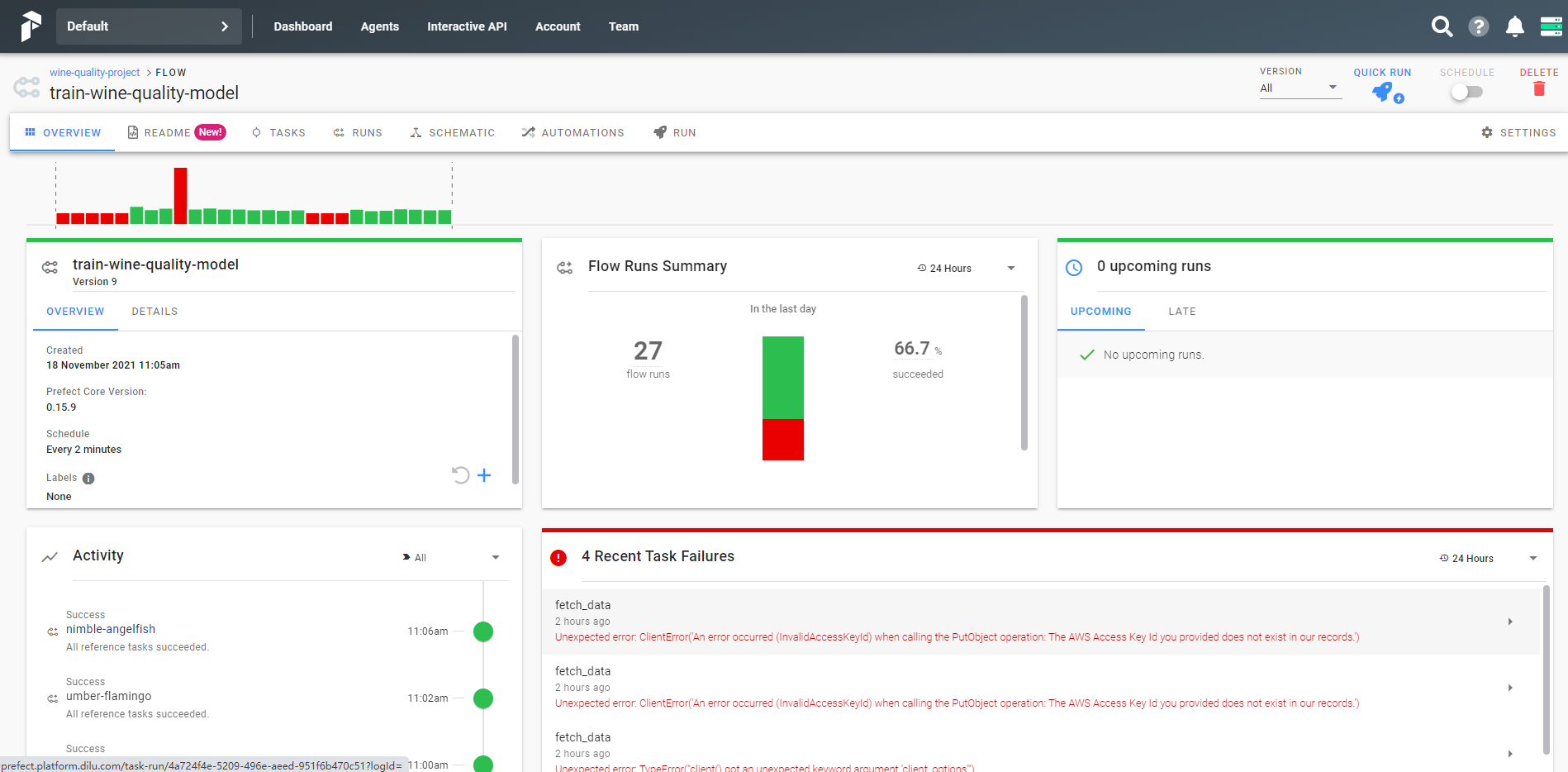
Task: Click the 'No upcoming runs.' message
Action: [x=1153, y=355]
